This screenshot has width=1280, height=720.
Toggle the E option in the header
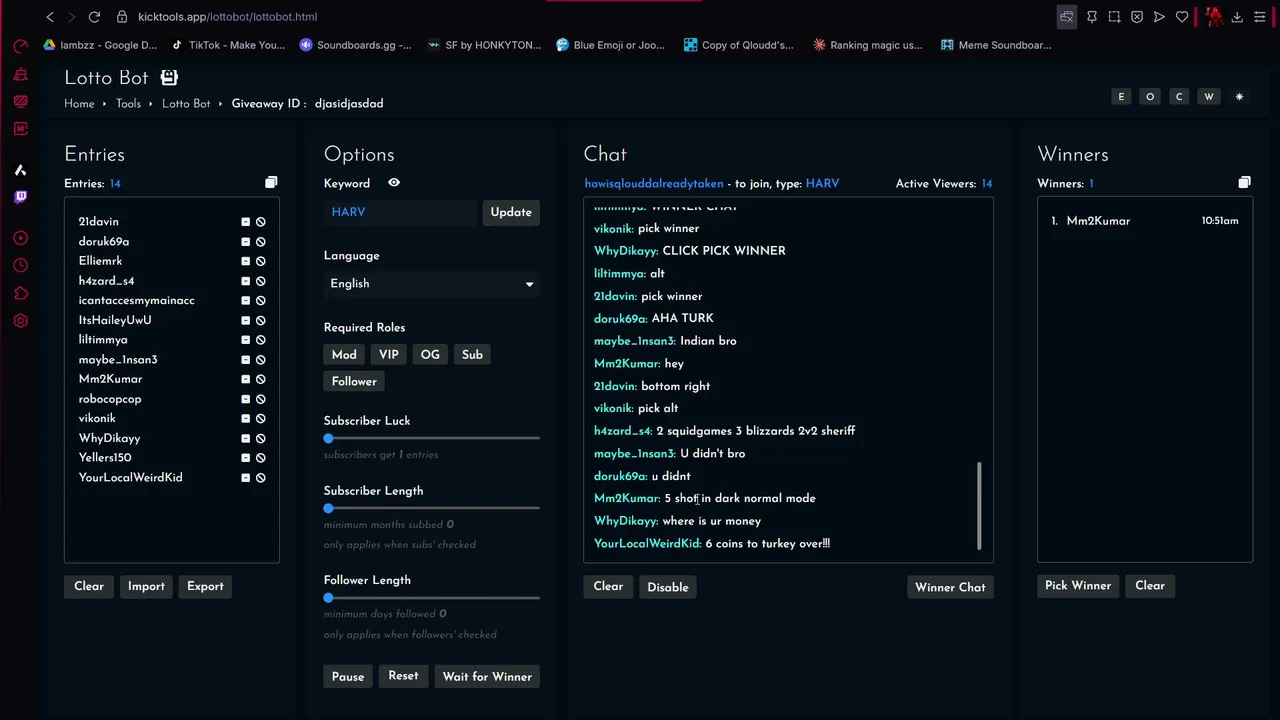pyautogui.click(x=1121, y=97)
